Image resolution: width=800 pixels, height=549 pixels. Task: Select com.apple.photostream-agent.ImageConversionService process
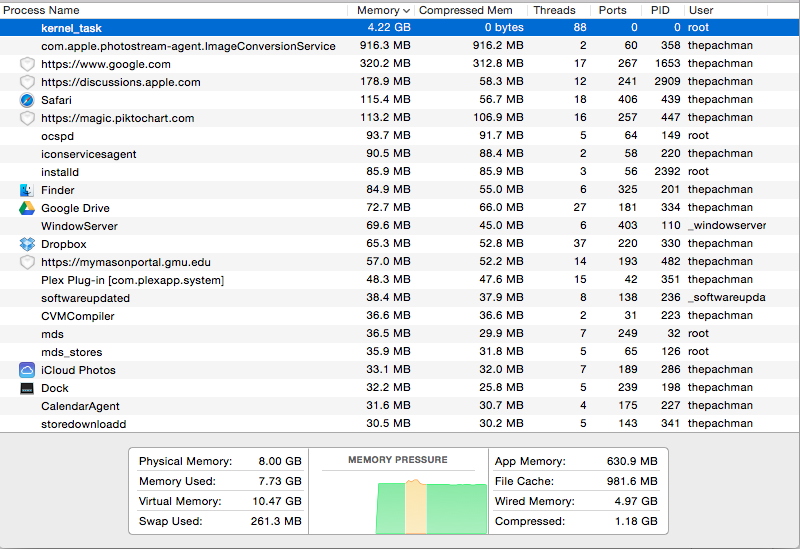[x=188, y=46]
